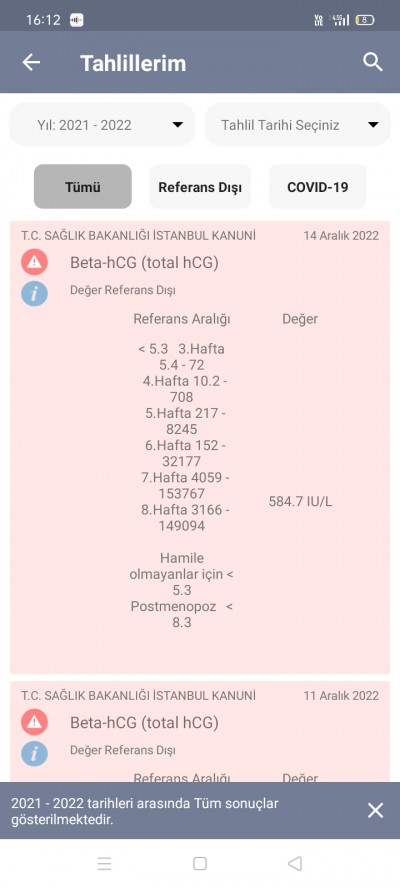Click arrow next to Tahlil Tarihi Seçiniz

(373, 125)
